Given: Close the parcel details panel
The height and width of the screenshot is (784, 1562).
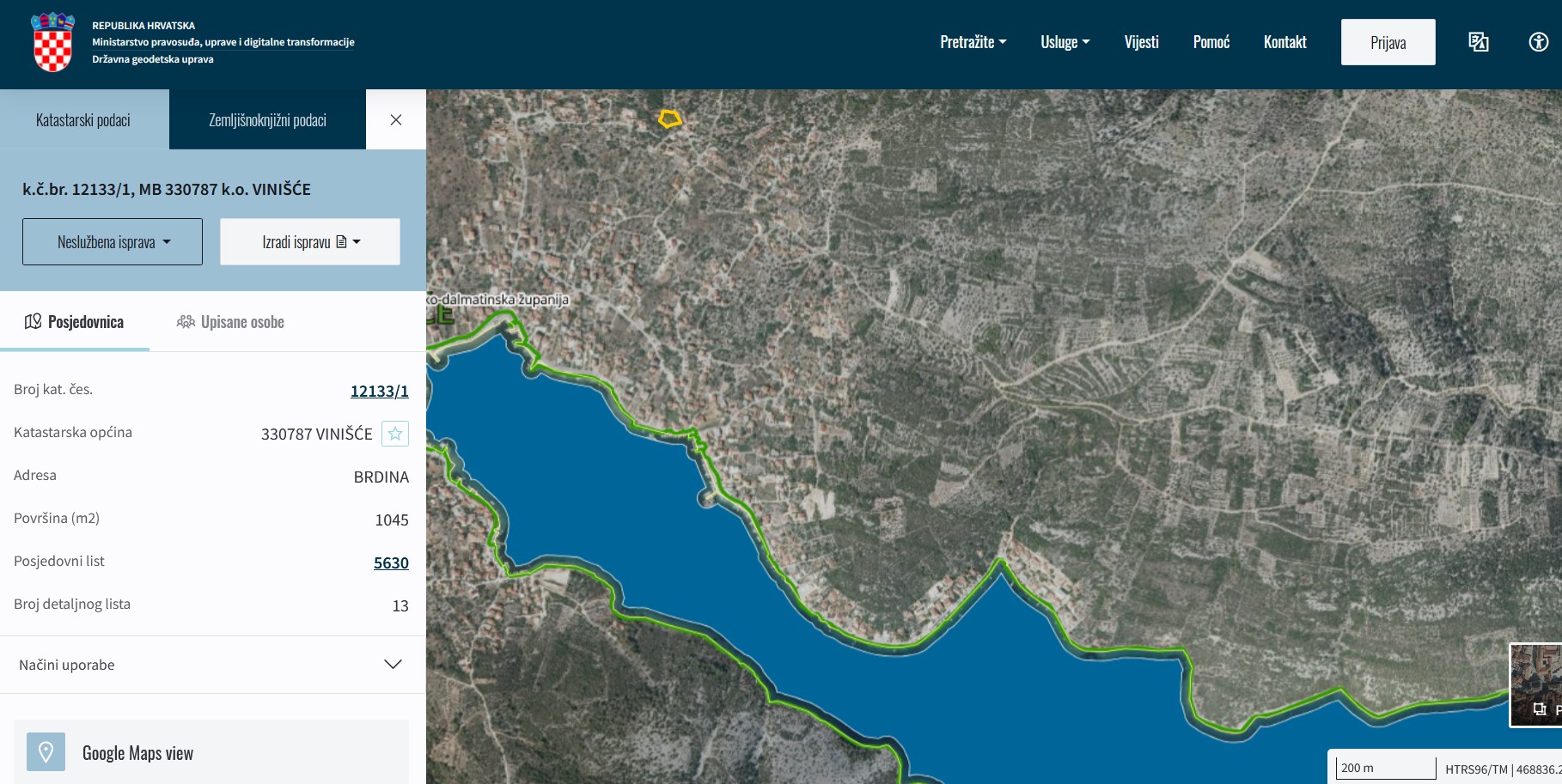Looking at the screenshot, I should 396,120.
